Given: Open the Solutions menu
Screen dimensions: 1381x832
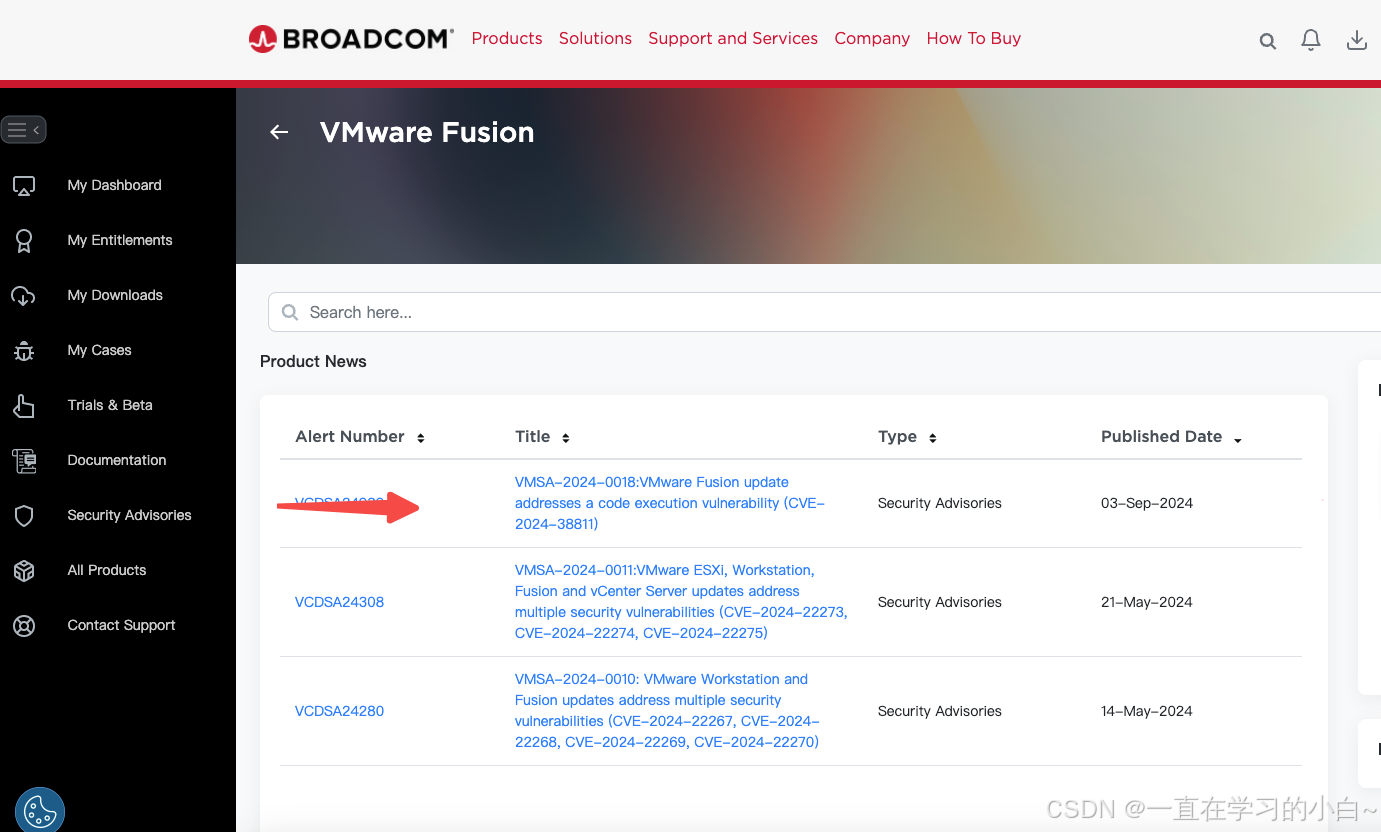Looking at the screenshot, I should click(x=595, y=38).
